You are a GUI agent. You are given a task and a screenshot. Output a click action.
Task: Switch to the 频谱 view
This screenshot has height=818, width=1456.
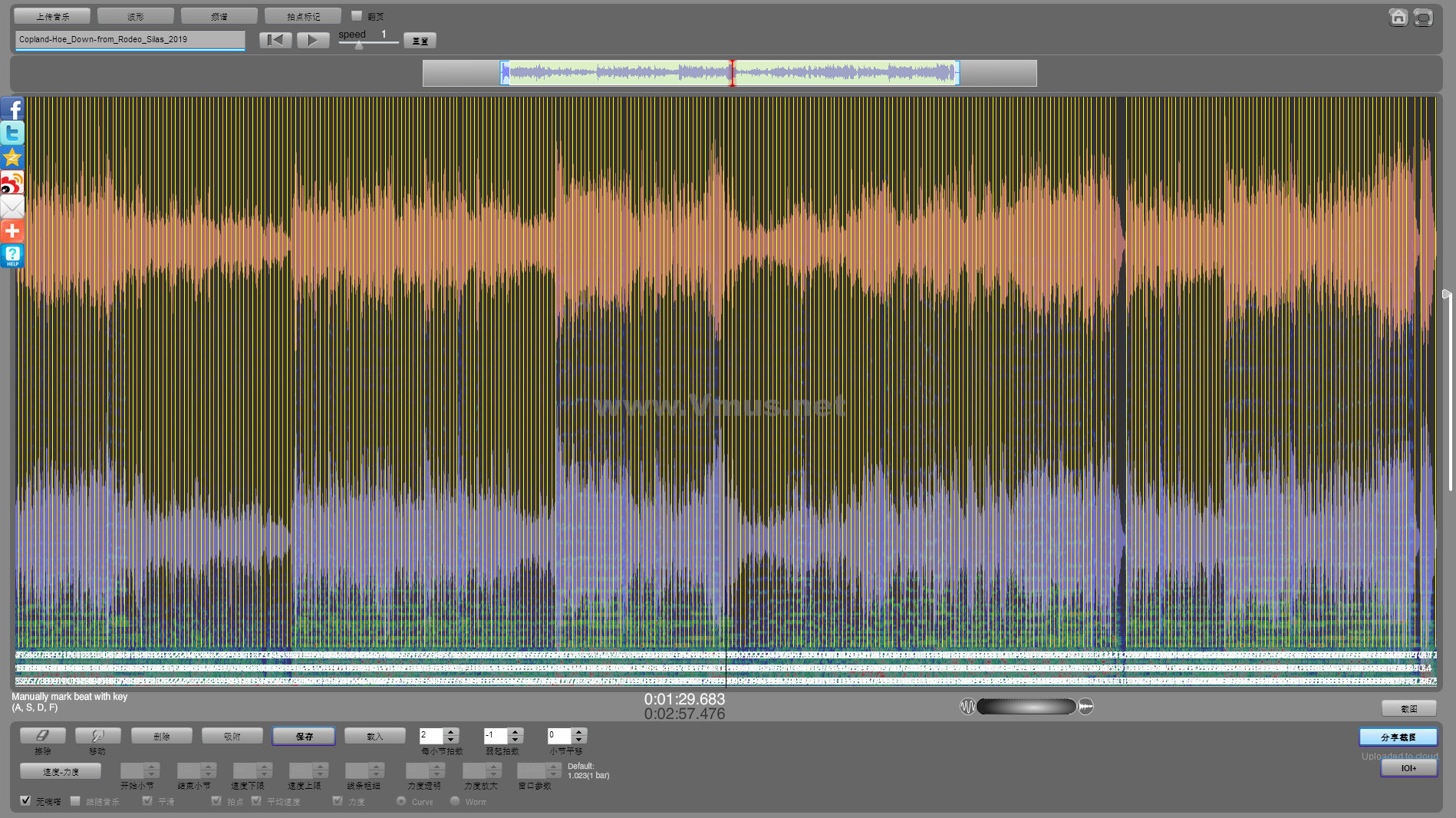click(219, 16)
